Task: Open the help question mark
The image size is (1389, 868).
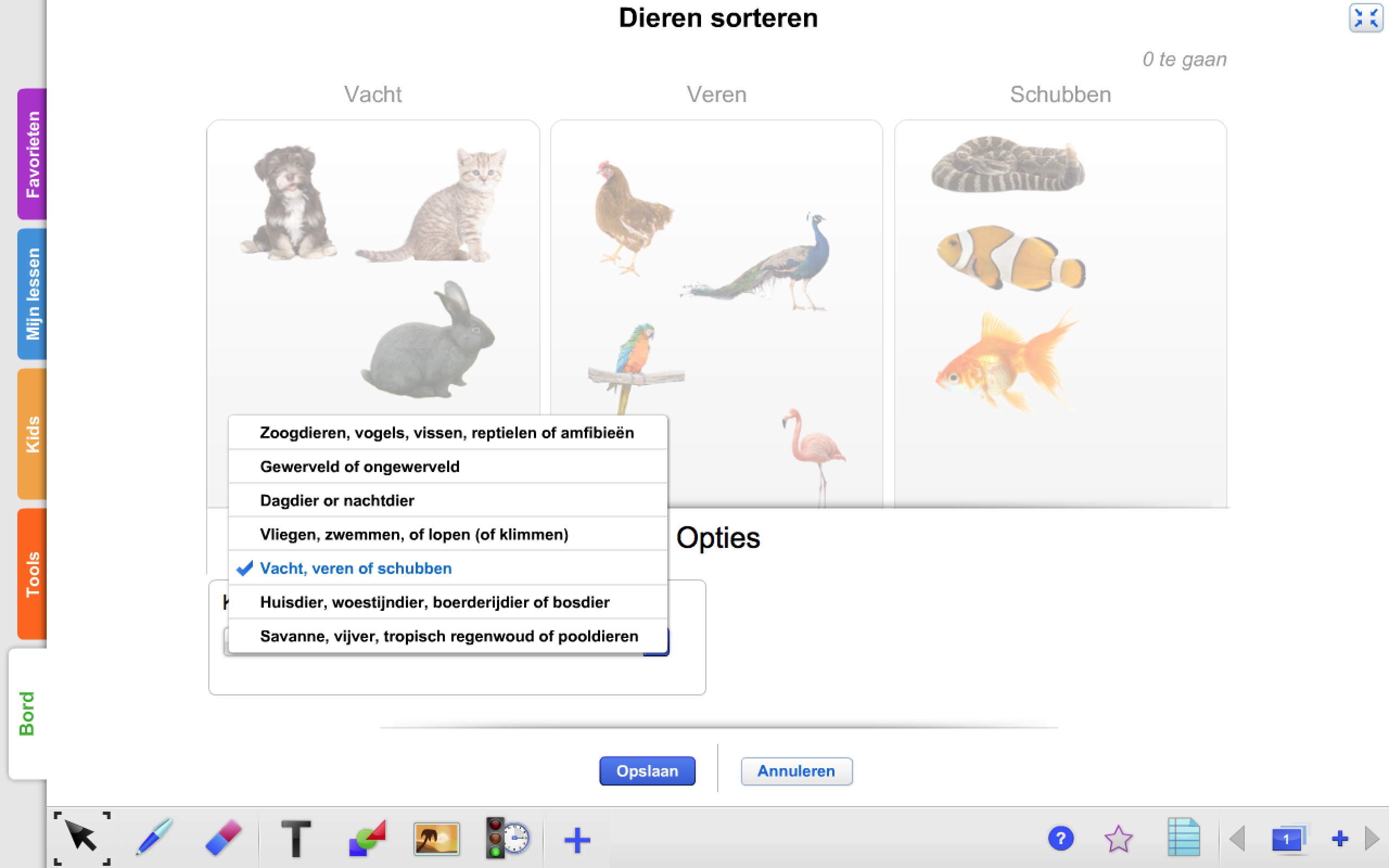Action: point(1060,839)
